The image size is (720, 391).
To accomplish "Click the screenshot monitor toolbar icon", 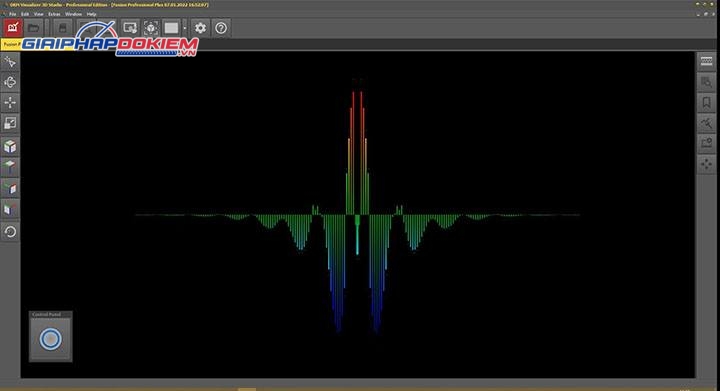I will 130,28.
